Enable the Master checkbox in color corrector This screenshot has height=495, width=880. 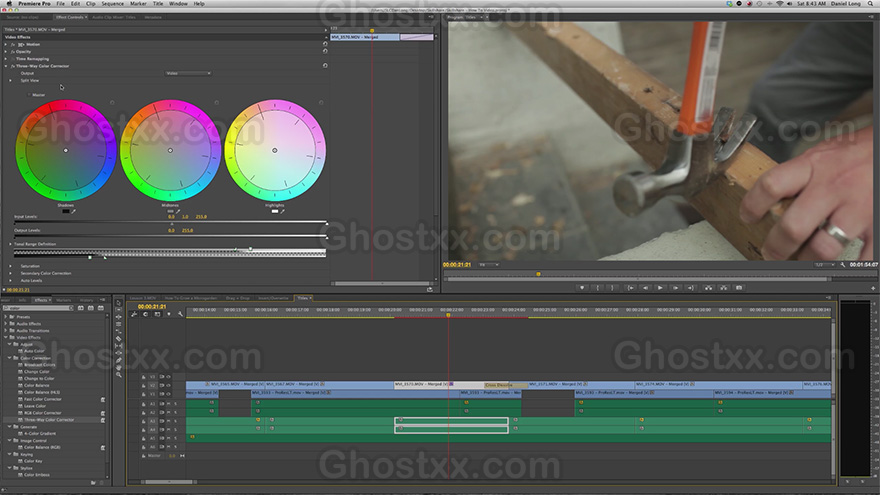pos(29,95)
